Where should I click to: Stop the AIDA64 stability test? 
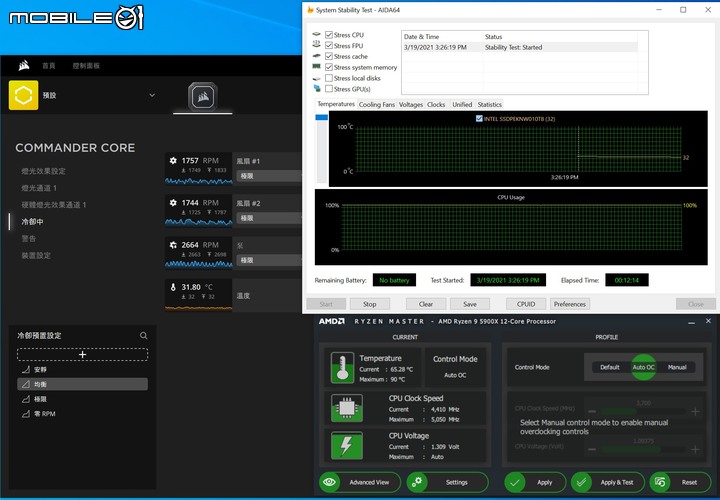point(370,304)
